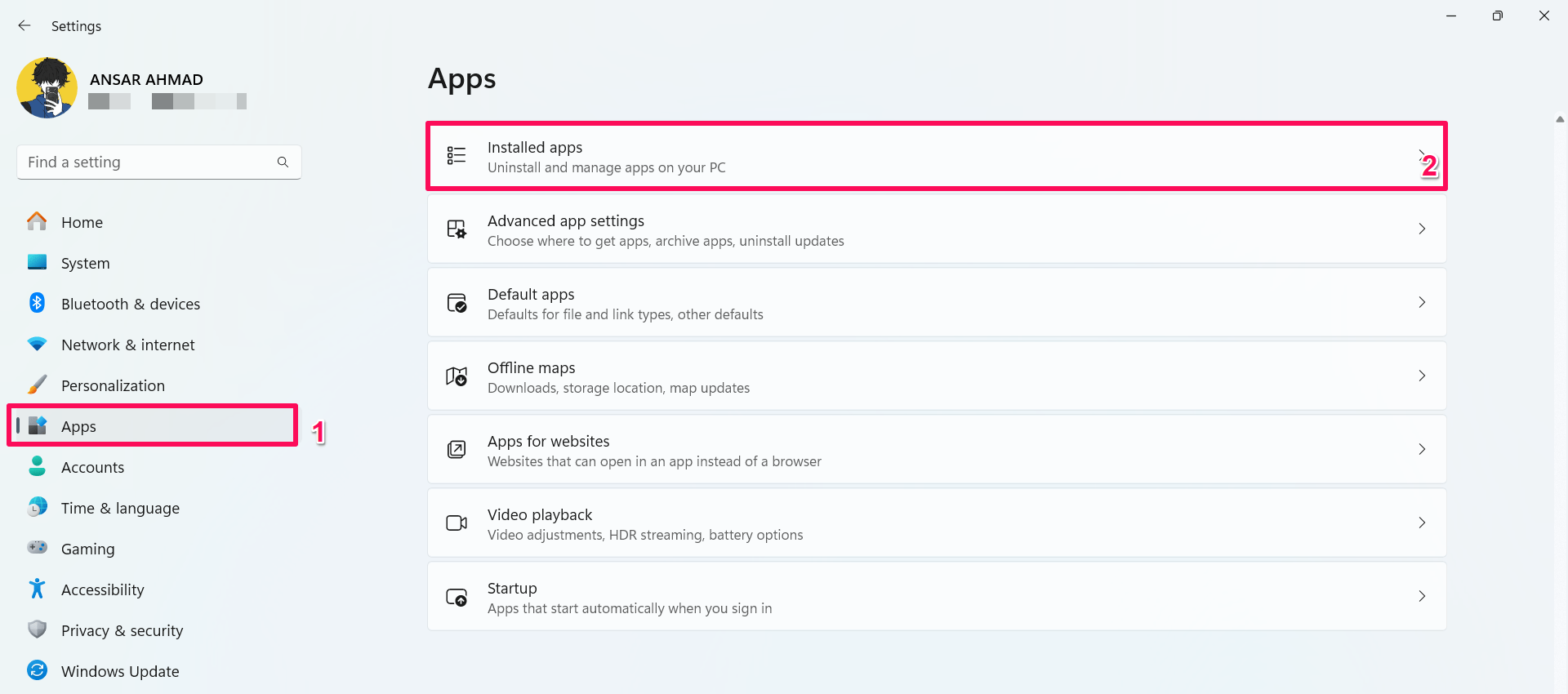Go to Home settings page
Screen dimensions: 1568x694
(x=82, y=222)
